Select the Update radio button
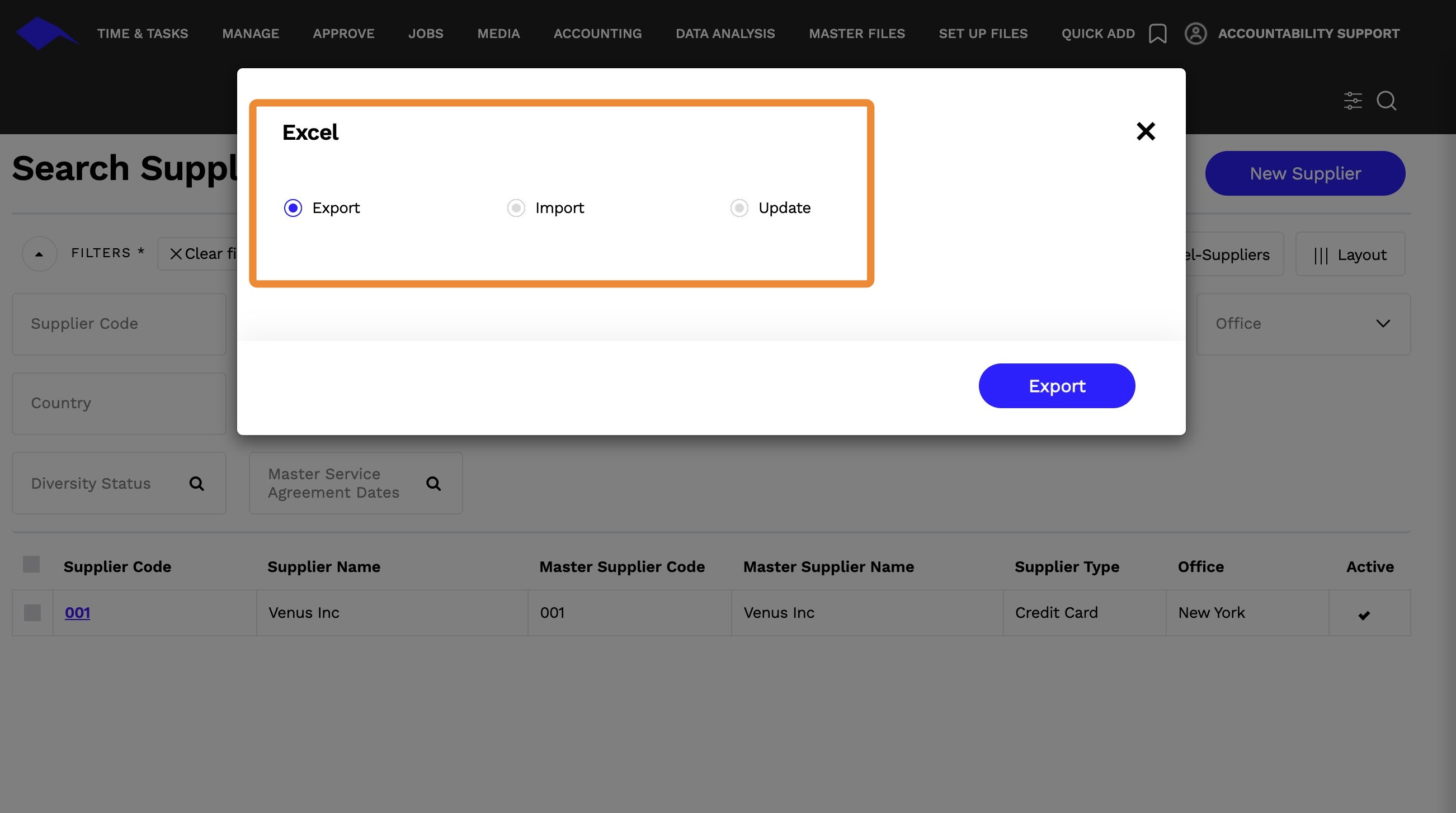Image resolution: width=1456 pixels, height=813 pixels. [x=739, y=208]
